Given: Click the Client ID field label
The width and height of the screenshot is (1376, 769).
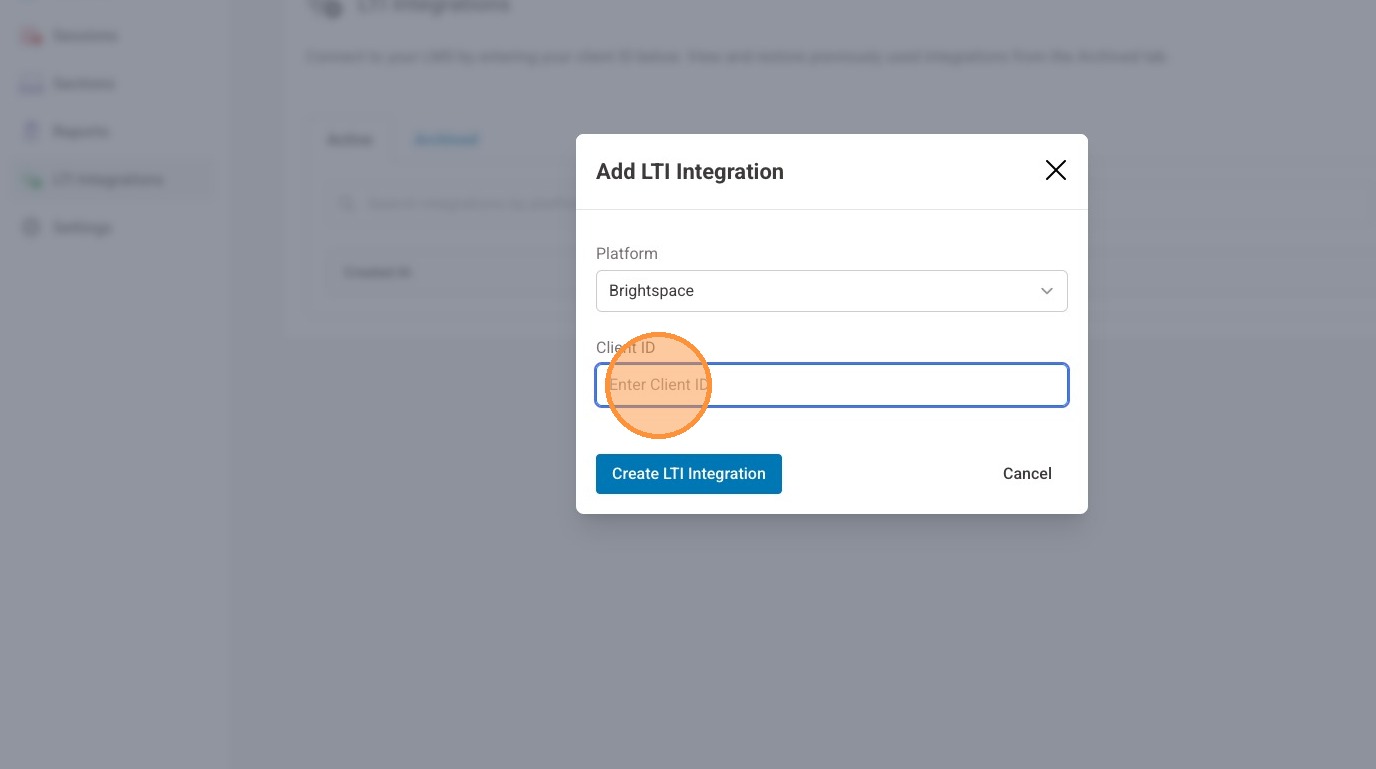Looking at the screenshot, I should click(x=625, y=348).
